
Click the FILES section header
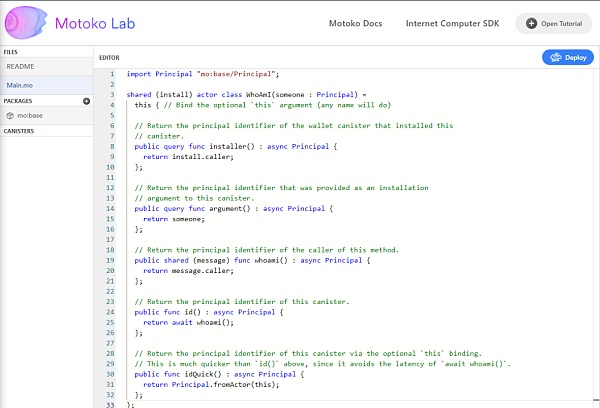click(11, 52)
